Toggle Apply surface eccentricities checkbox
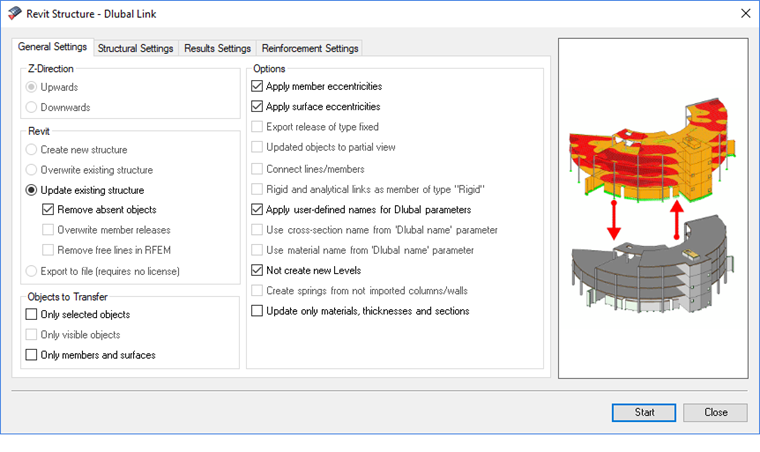 [x=258, y=107]
